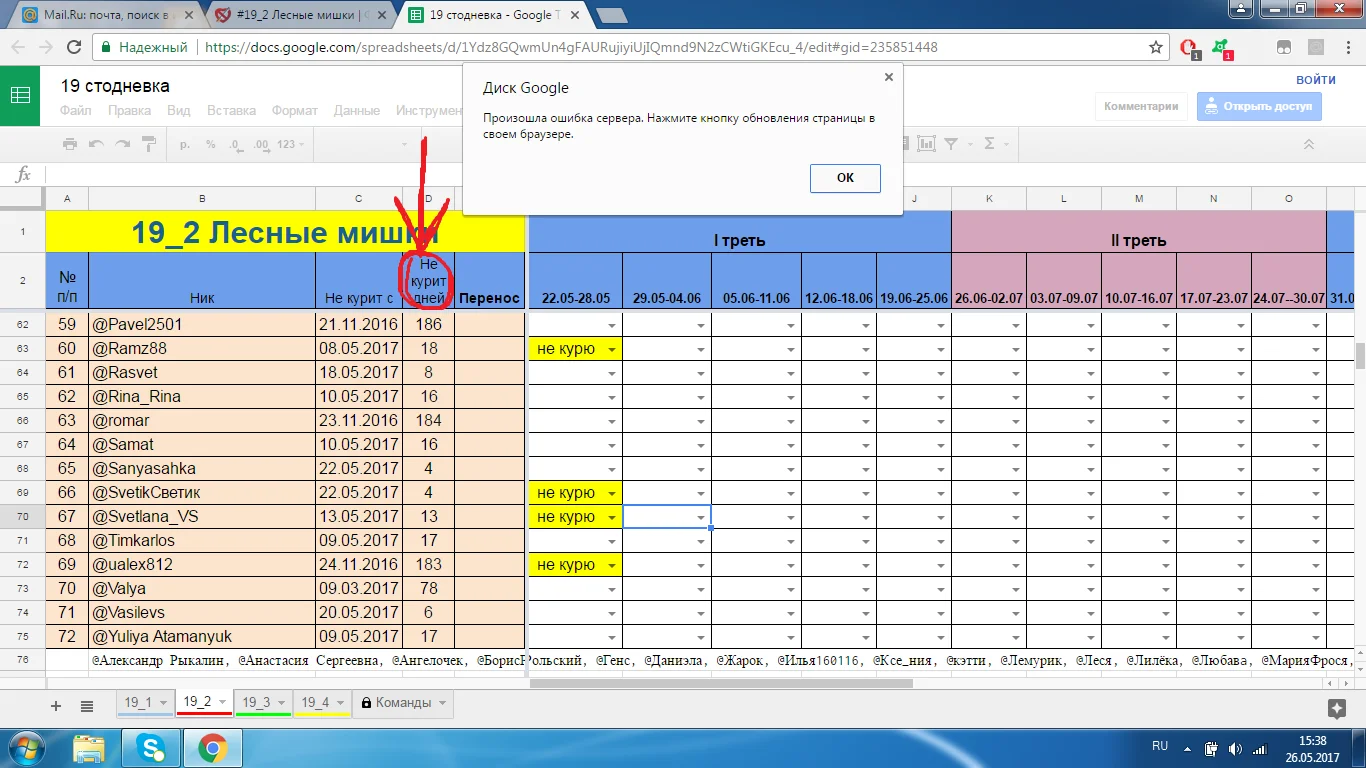Click the filter funnel icon
This screenshot has height=768, width=1366.
click(x=952, y=144)
